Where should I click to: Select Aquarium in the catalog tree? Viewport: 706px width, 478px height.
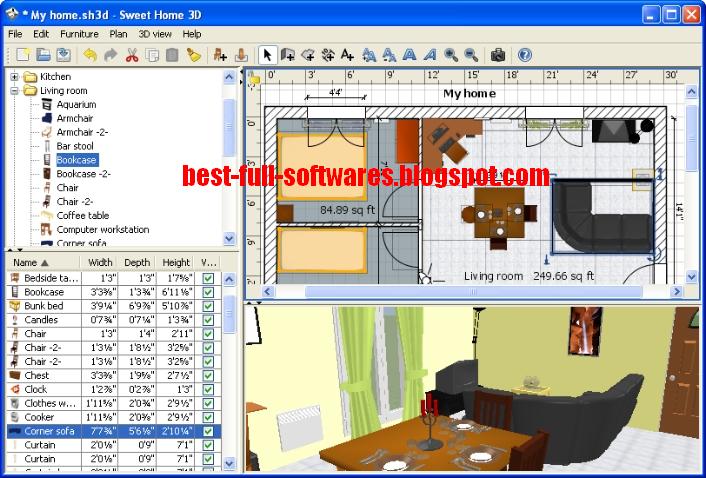(76, 104)
